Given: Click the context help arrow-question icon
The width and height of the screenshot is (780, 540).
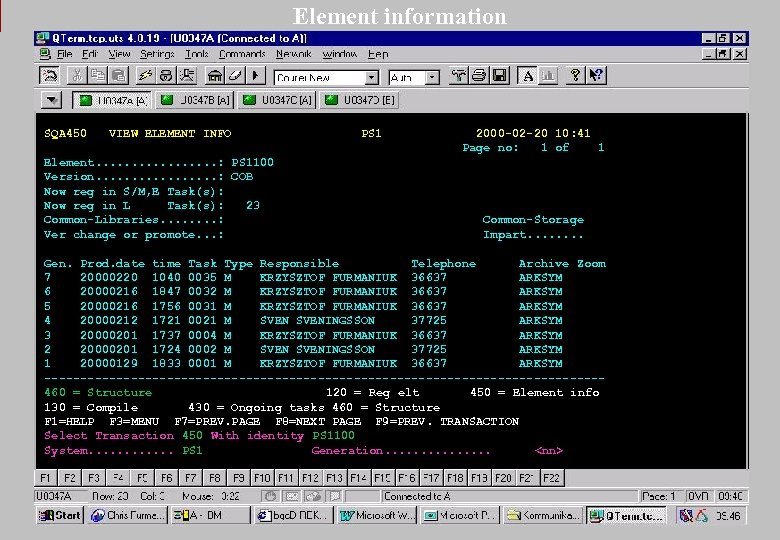Looking at the screenshot, I should click(x=596, y=76).
